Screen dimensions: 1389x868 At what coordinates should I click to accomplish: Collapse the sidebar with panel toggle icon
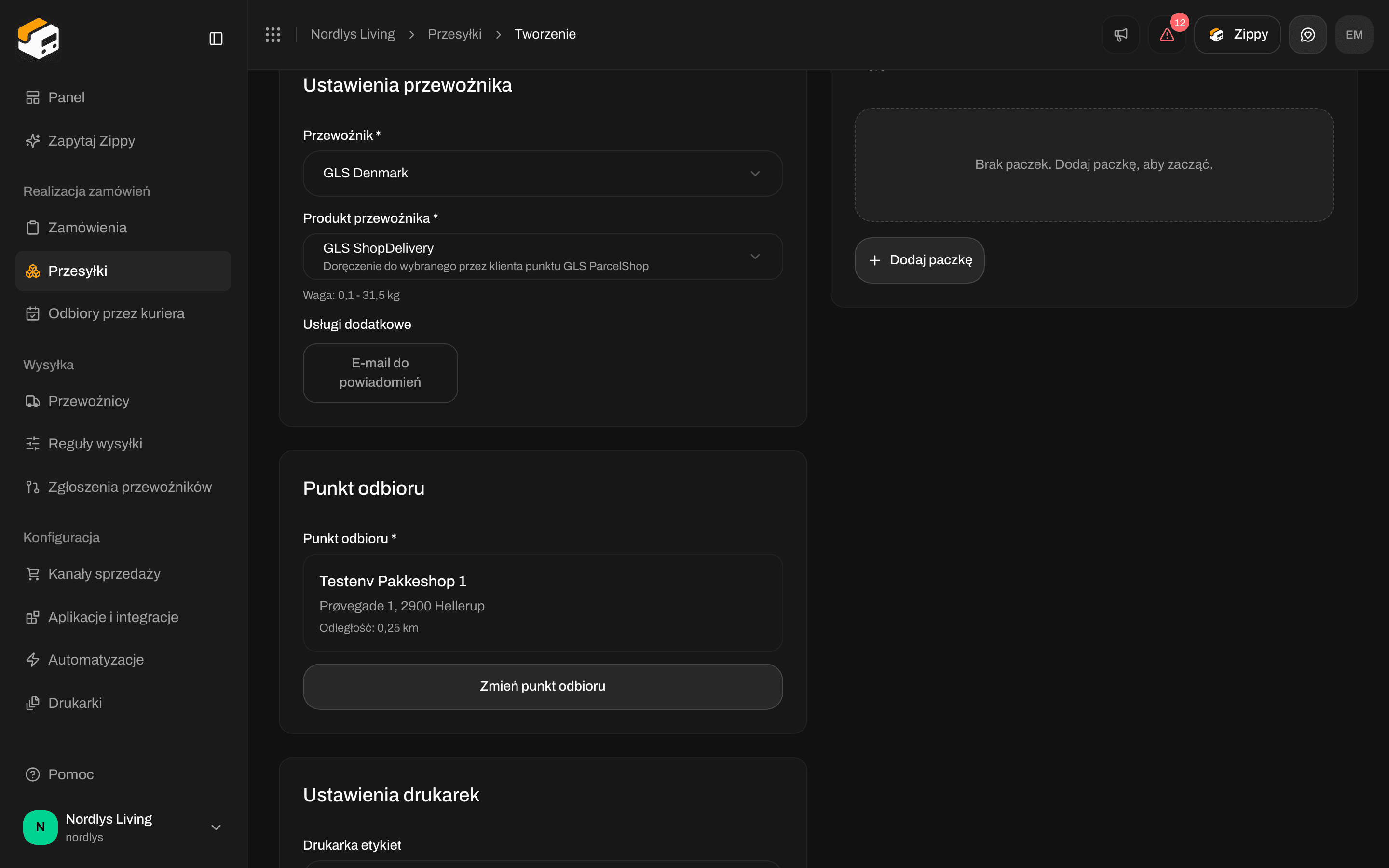coord(216,39)
